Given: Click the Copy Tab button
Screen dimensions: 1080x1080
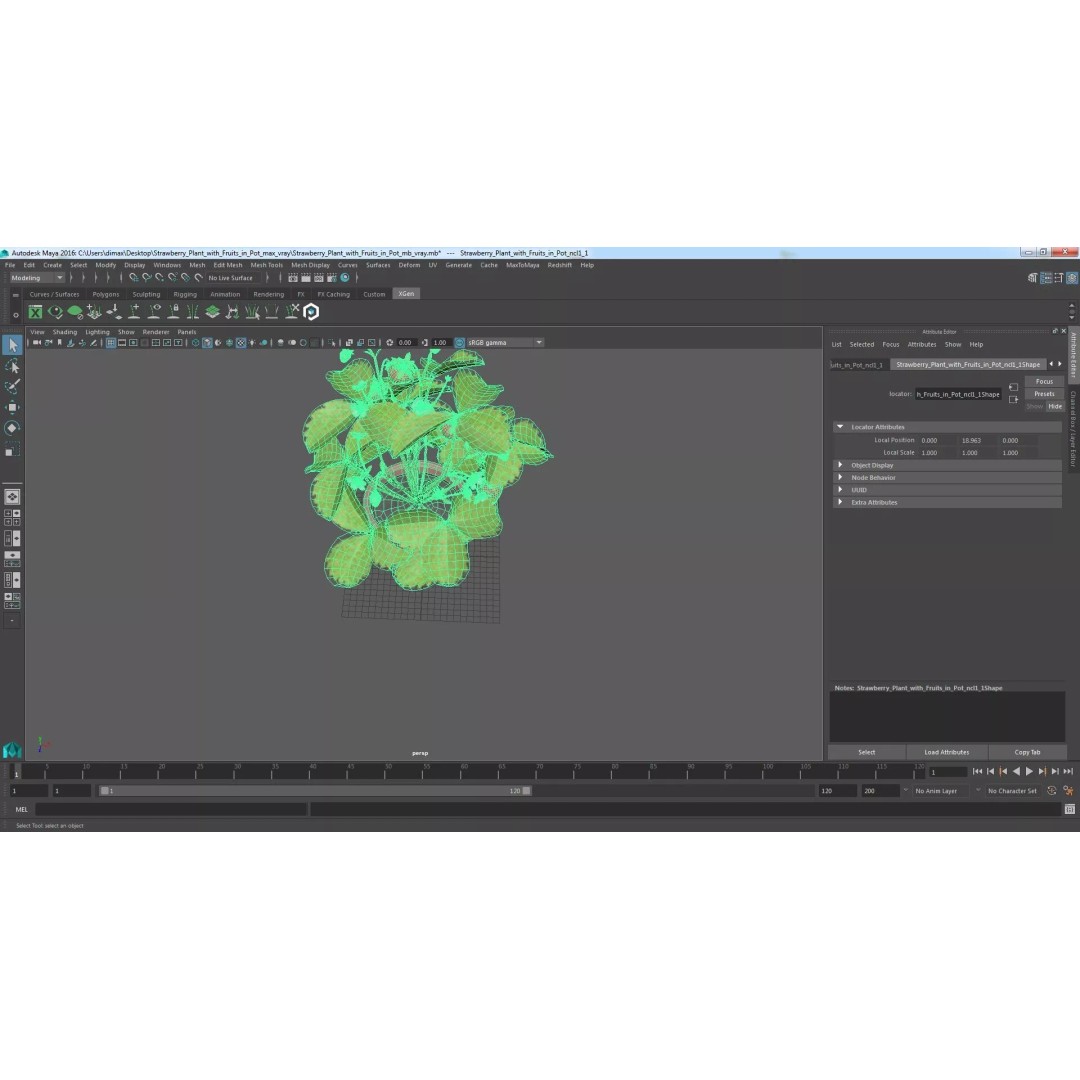Looking at the screenshot, I should 1028,752.
